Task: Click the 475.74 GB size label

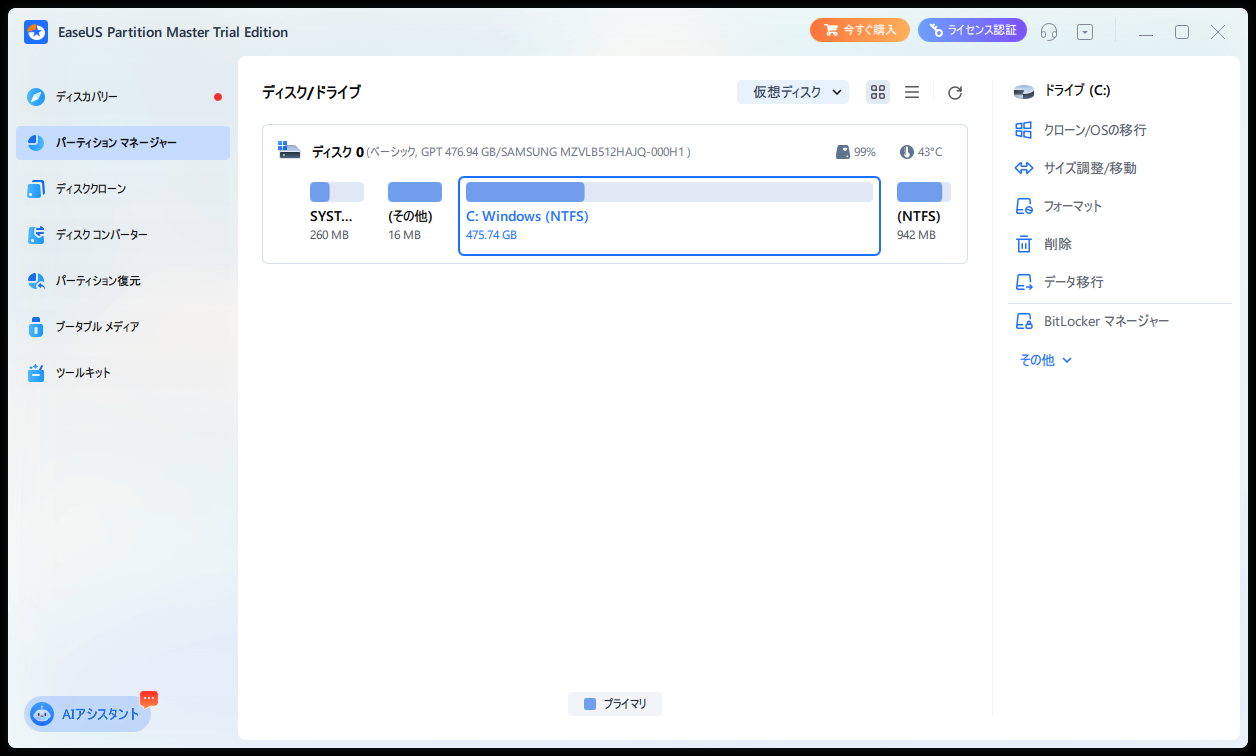Action: pyautogui.click(x=491, y=235)
